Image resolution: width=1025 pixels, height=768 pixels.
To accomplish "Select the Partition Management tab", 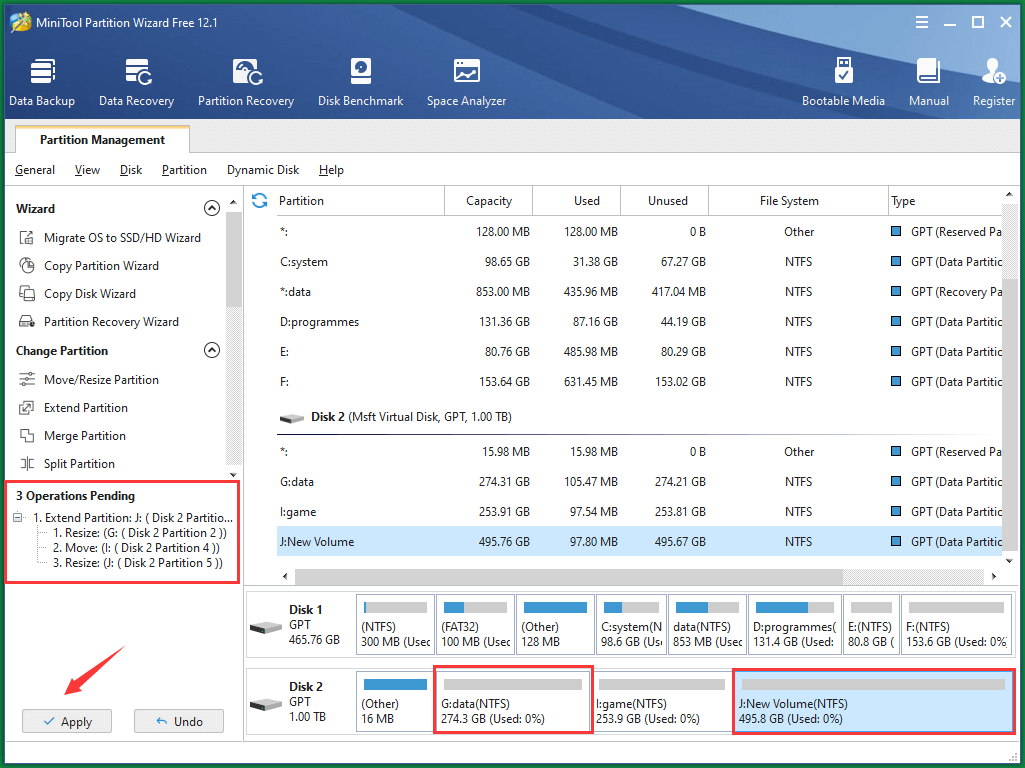I will tap(102, 139).
